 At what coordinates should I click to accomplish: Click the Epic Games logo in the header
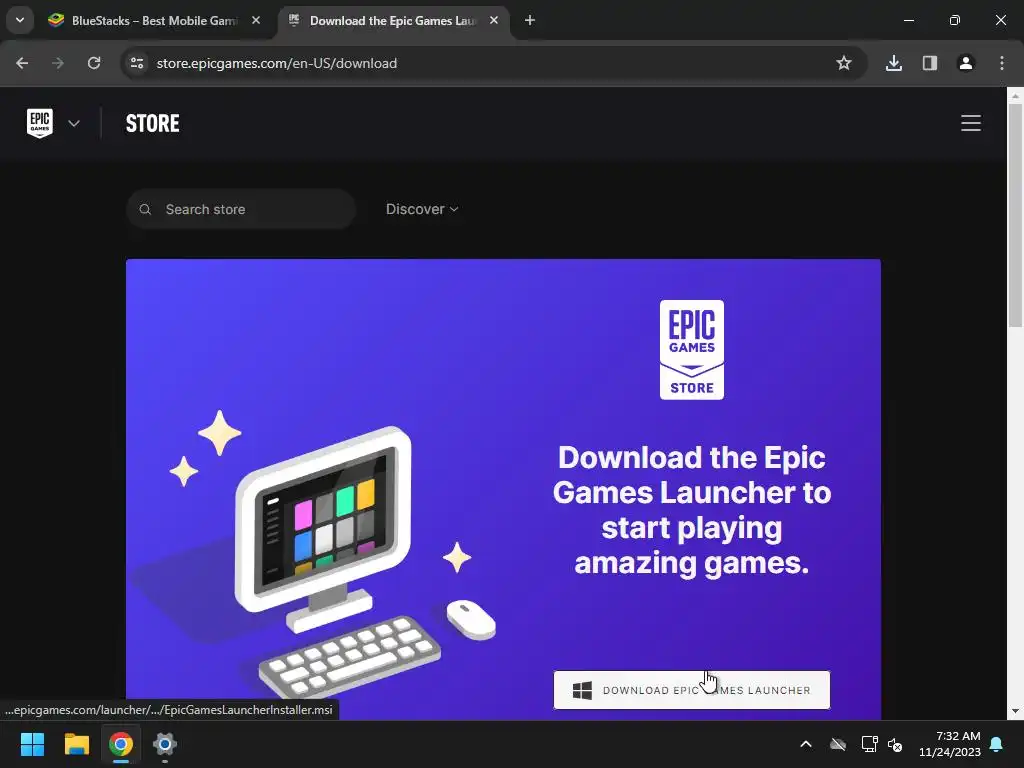40,123
